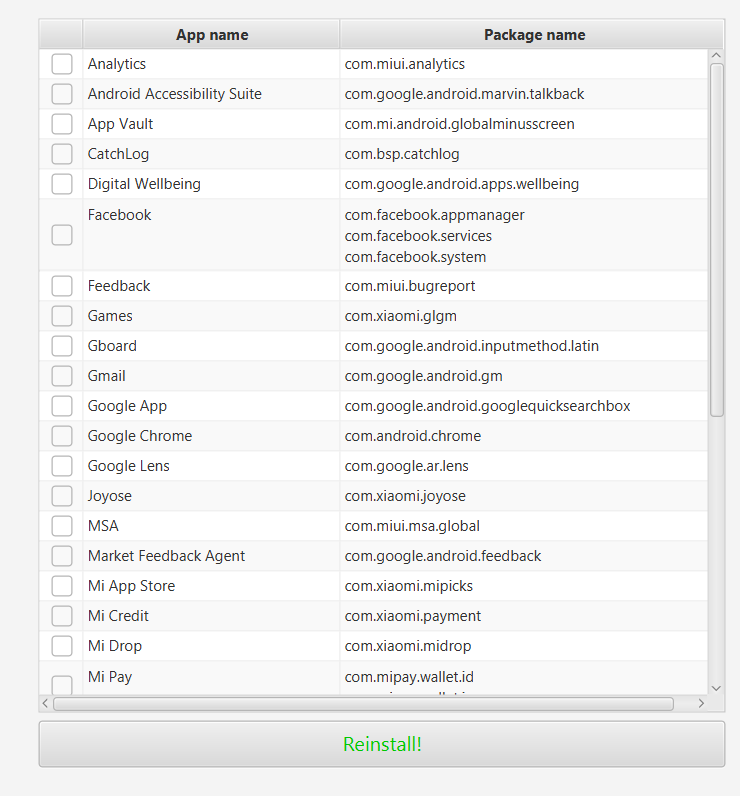
Task: Select the Facebook app name cell
Action: 211,235
